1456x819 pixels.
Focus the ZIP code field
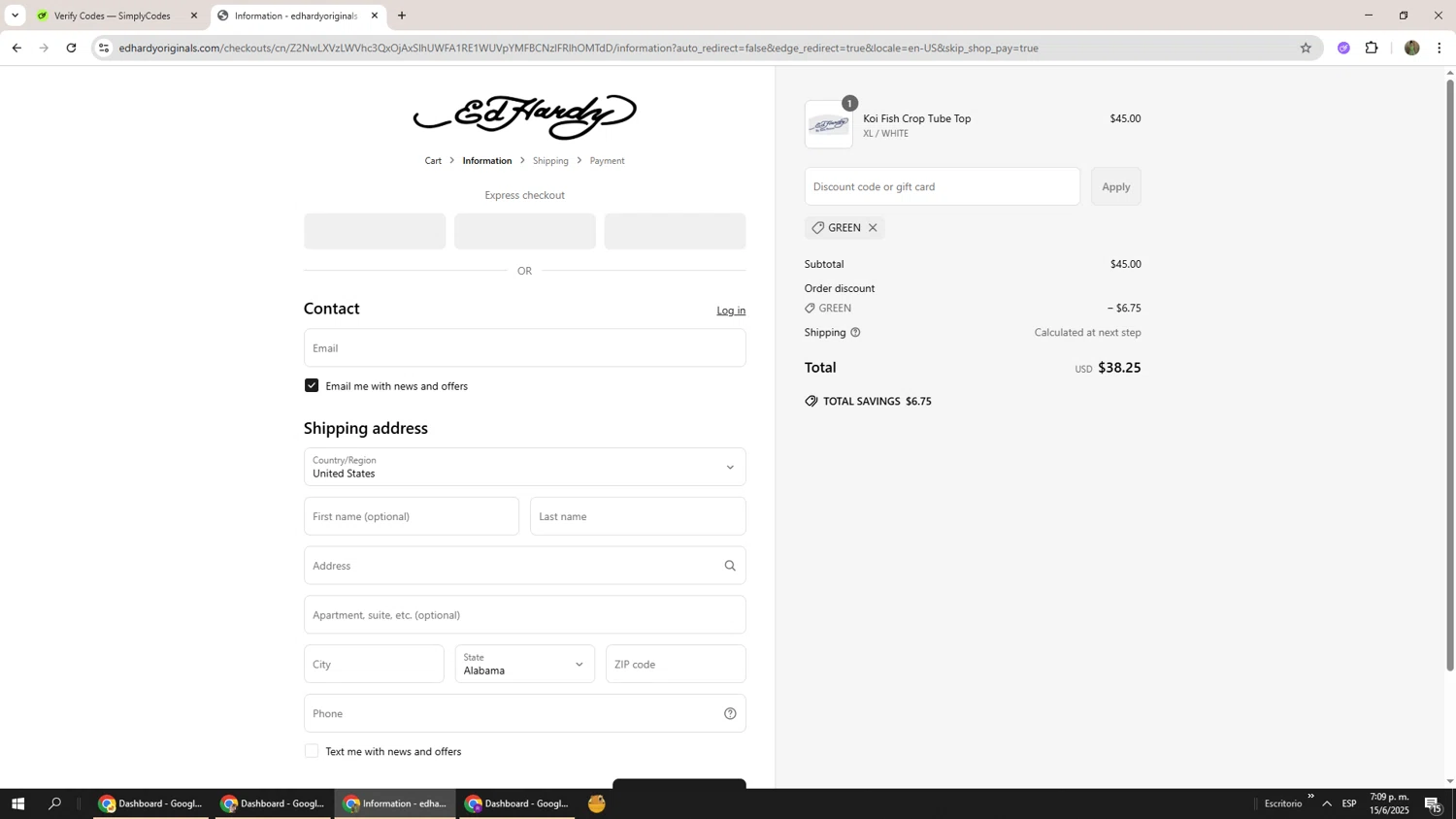676,665
